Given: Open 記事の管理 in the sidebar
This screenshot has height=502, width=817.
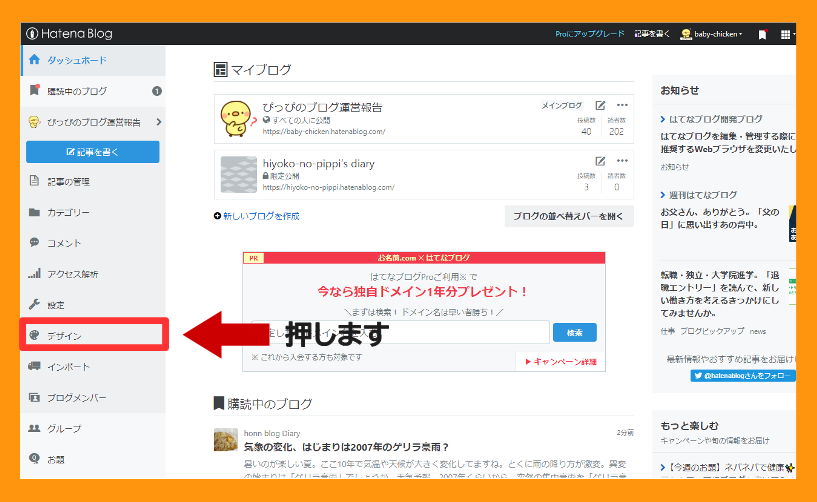Looking at the screenshot, I should [93, 181].
